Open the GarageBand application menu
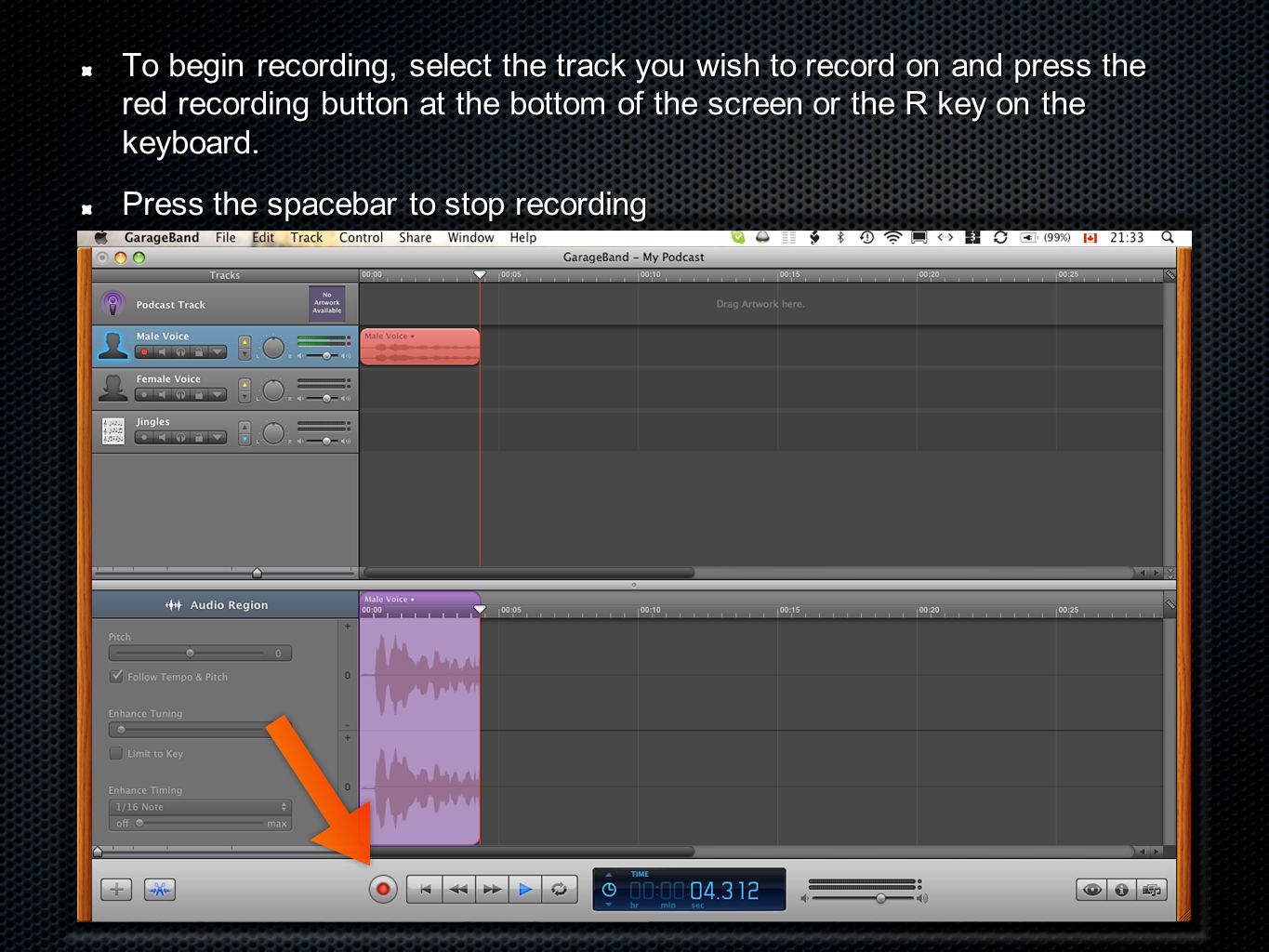The image size is (1269, 952). 162,238
